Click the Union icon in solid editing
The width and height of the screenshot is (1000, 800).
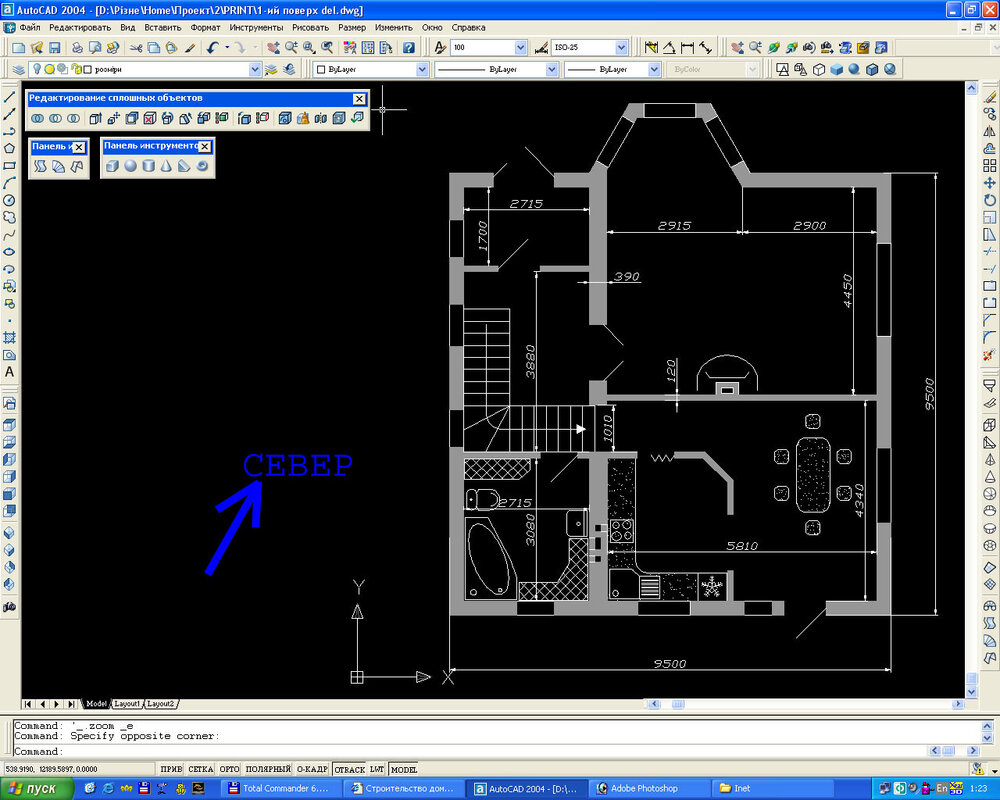pyautogui.click(x=38, y=118)
